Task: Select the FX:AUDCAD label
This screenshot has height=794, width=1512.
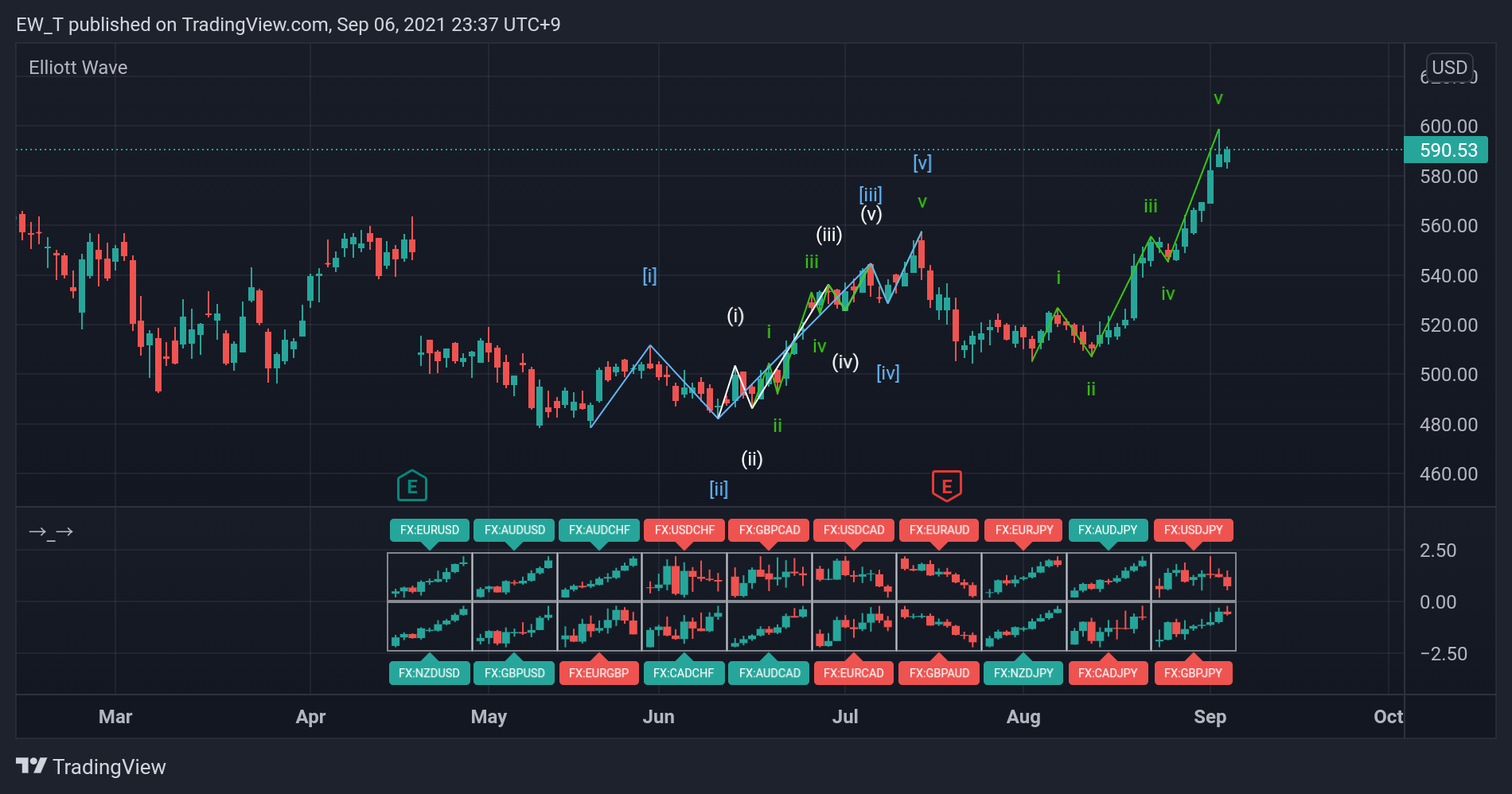Action: pyautogui.click(x=770, y=673)
